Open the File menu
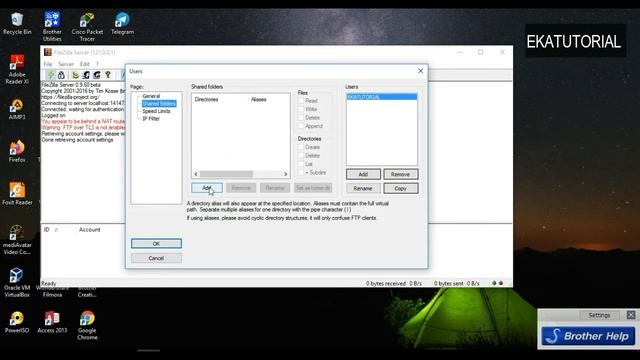The width and height of the screenshot is (640, 360). (48, 64)
